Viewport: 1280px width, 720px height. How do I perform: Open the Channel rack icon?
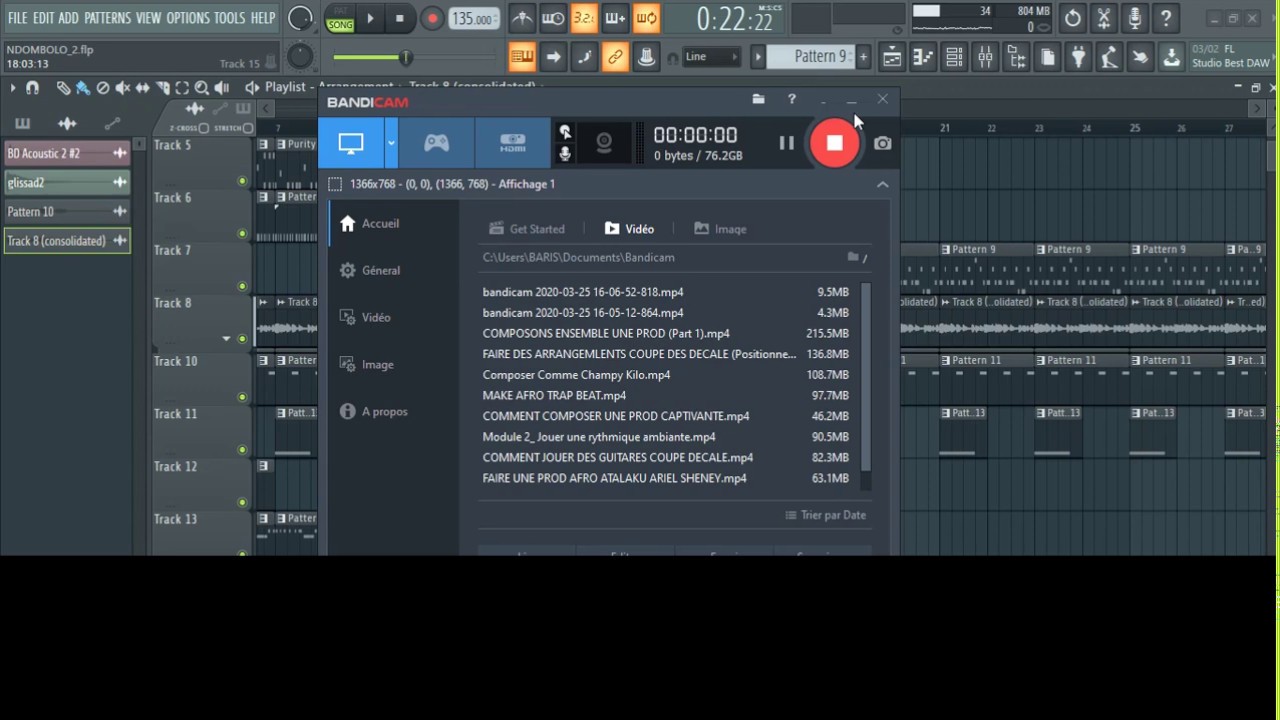coord(954,58)
